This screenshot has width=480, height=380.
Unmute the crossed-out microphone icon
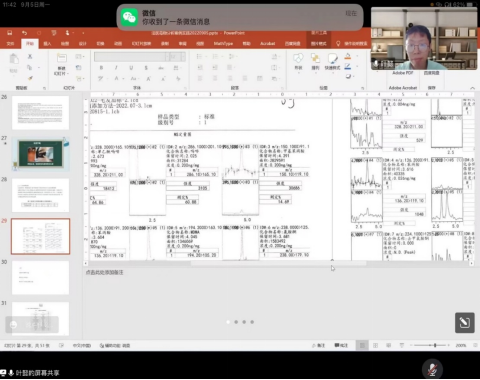click(432, 369)
